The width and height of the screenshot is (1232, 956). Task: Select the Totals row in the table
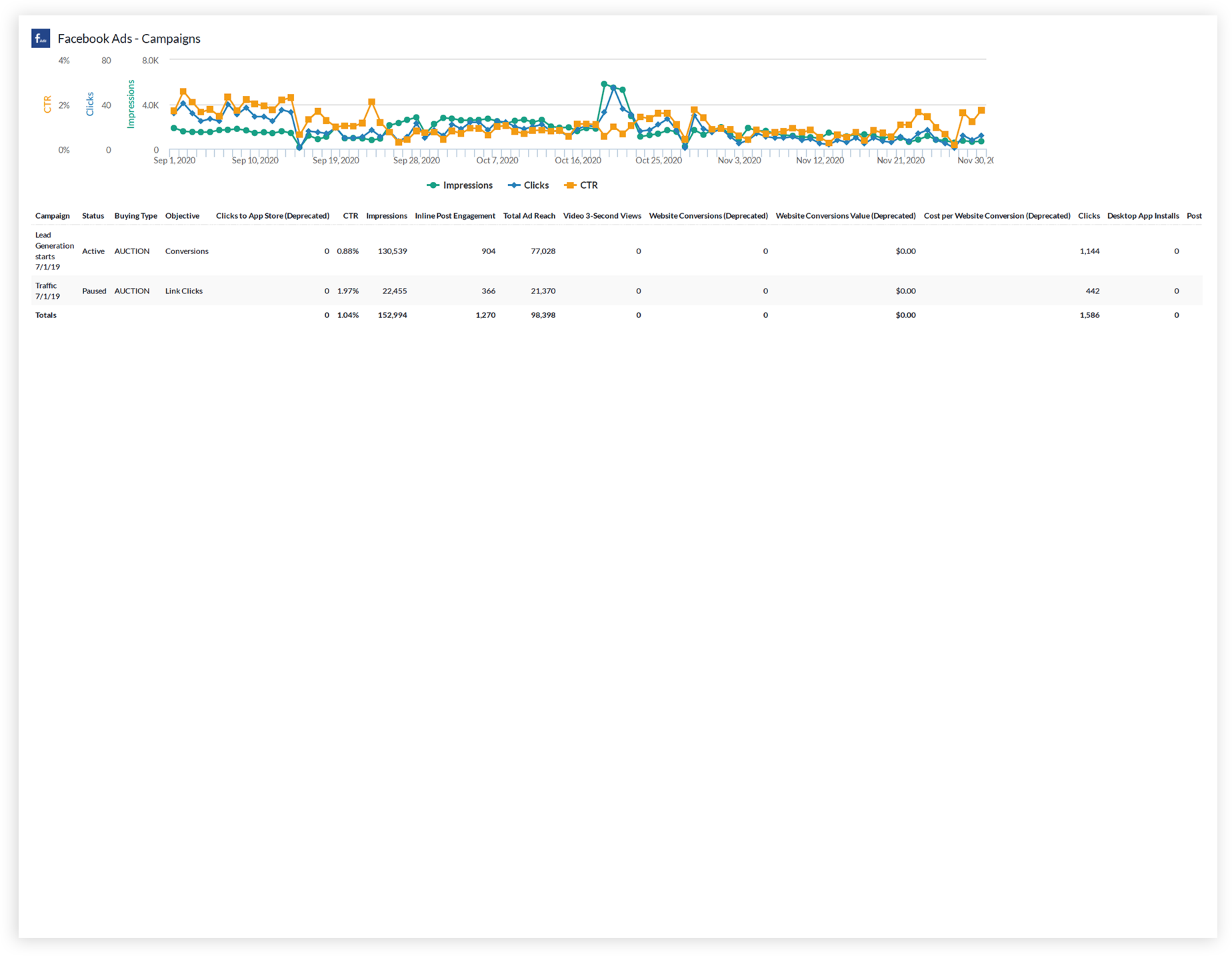45,315
